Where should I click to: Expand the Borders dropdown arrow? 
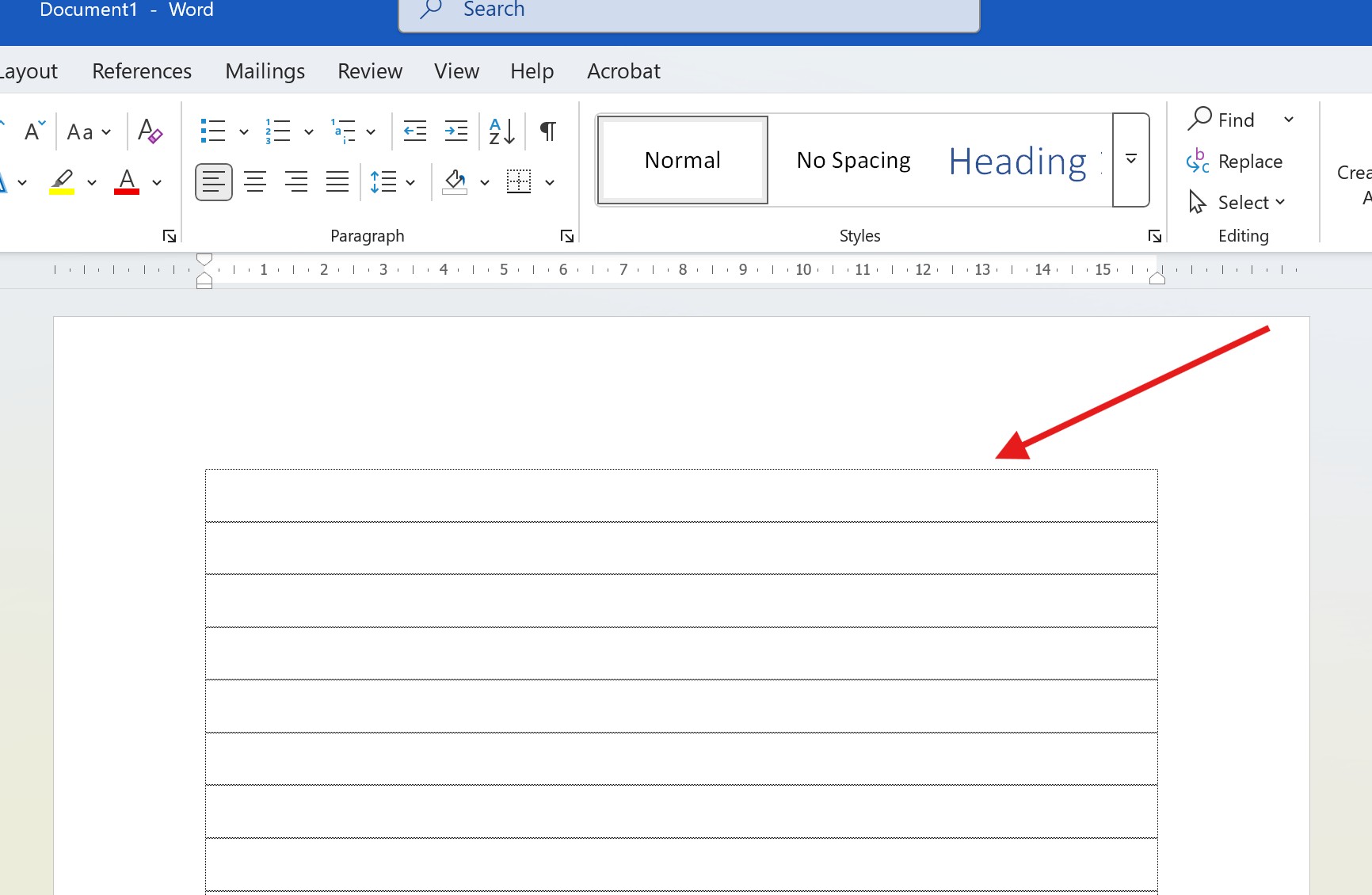coord(550,182)
